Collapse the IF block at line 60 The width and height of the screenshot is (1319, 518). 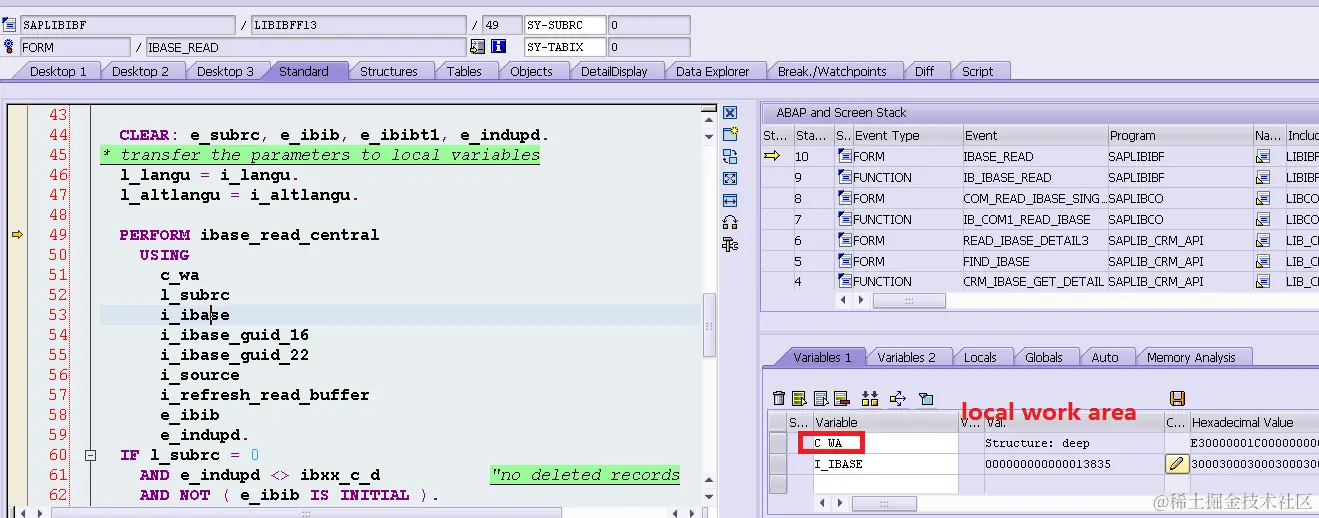[x=90, y=455]
